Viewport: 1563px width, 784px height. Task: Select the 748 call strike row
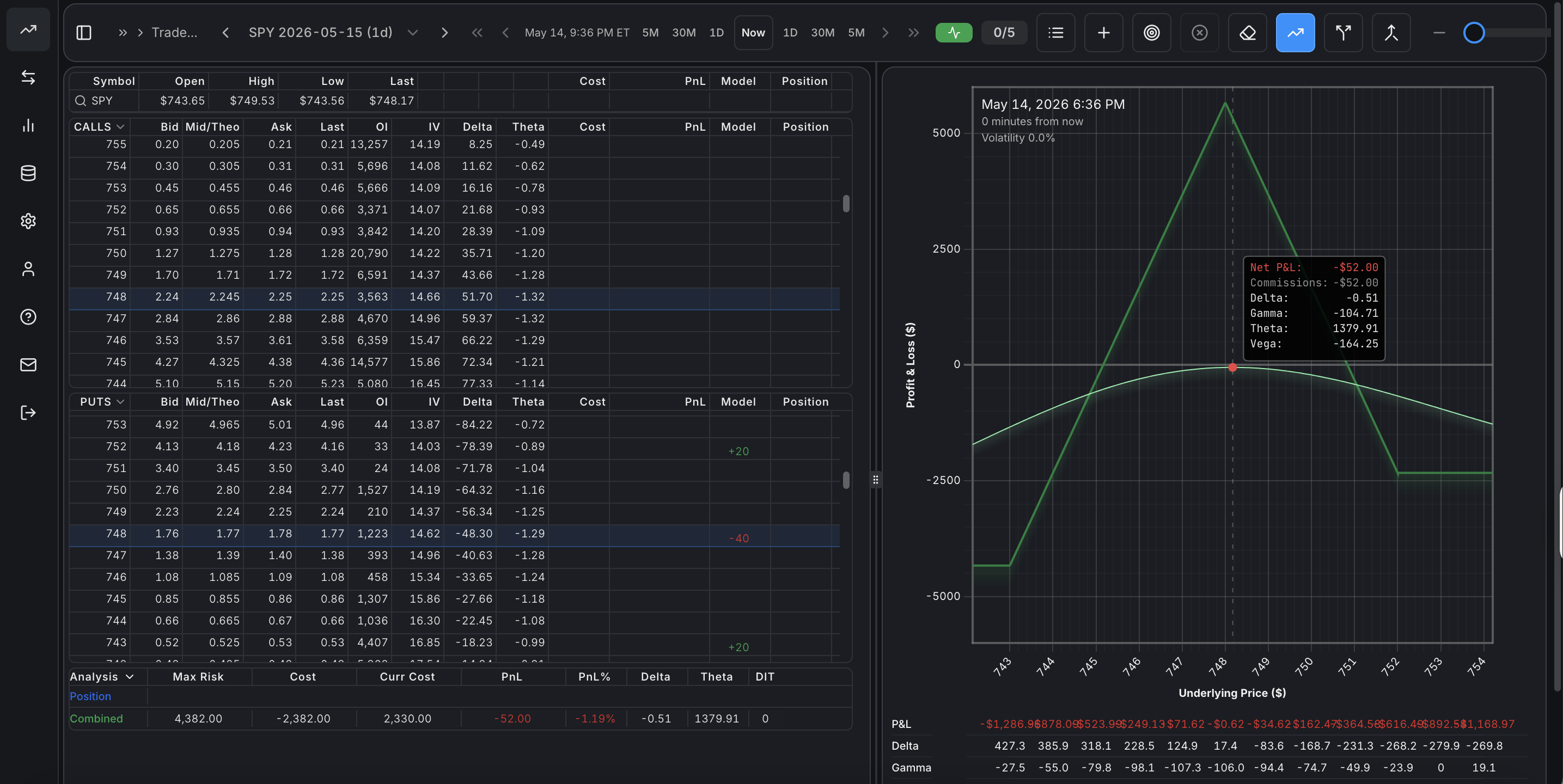454,297
